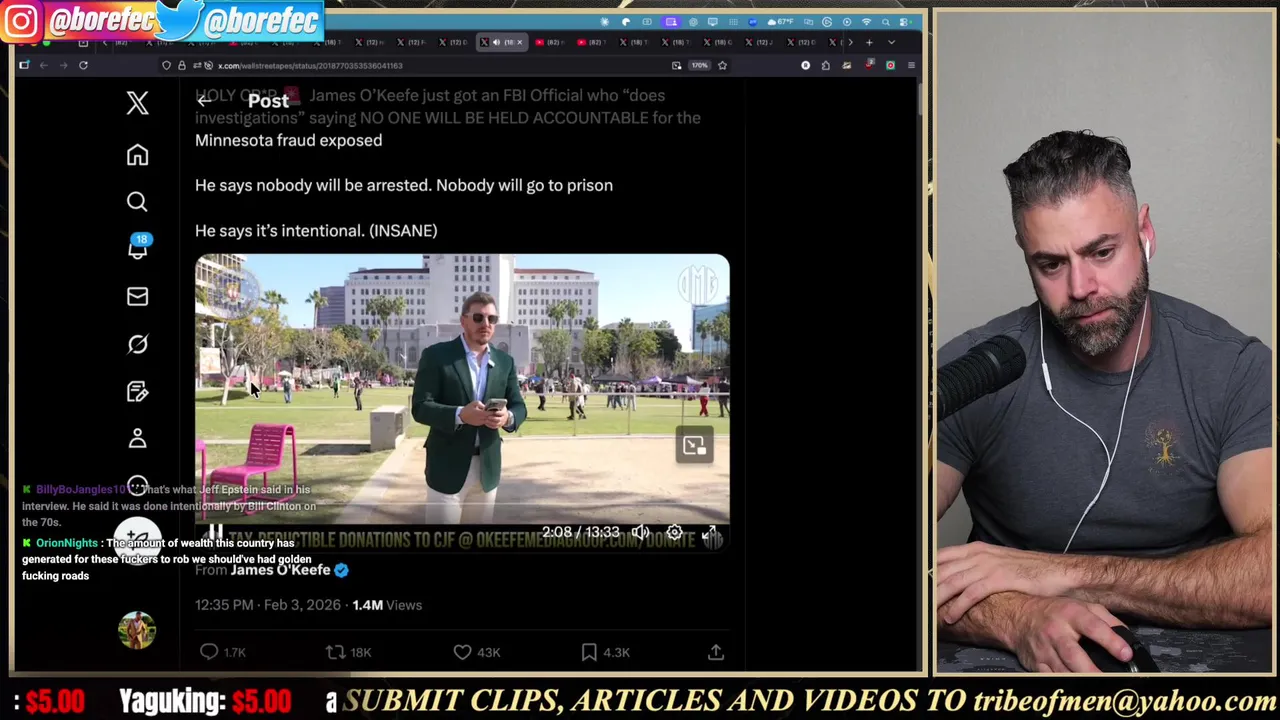Screen dimensions: 1280x720
Task: Repost using the 18K retweet icon
Action: pos(335,652)
